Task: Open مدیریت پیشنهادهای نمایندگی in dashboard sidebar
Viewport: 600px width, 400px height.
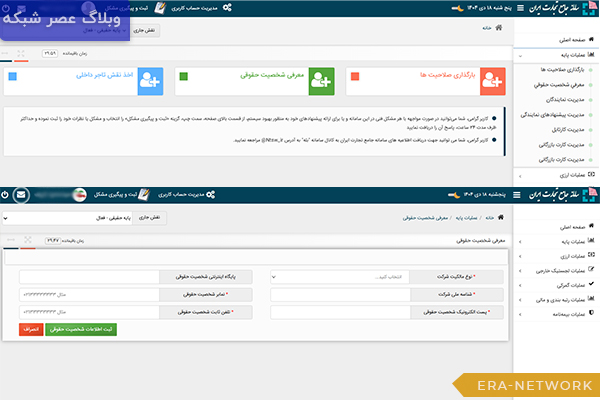Action: (552, 115)
